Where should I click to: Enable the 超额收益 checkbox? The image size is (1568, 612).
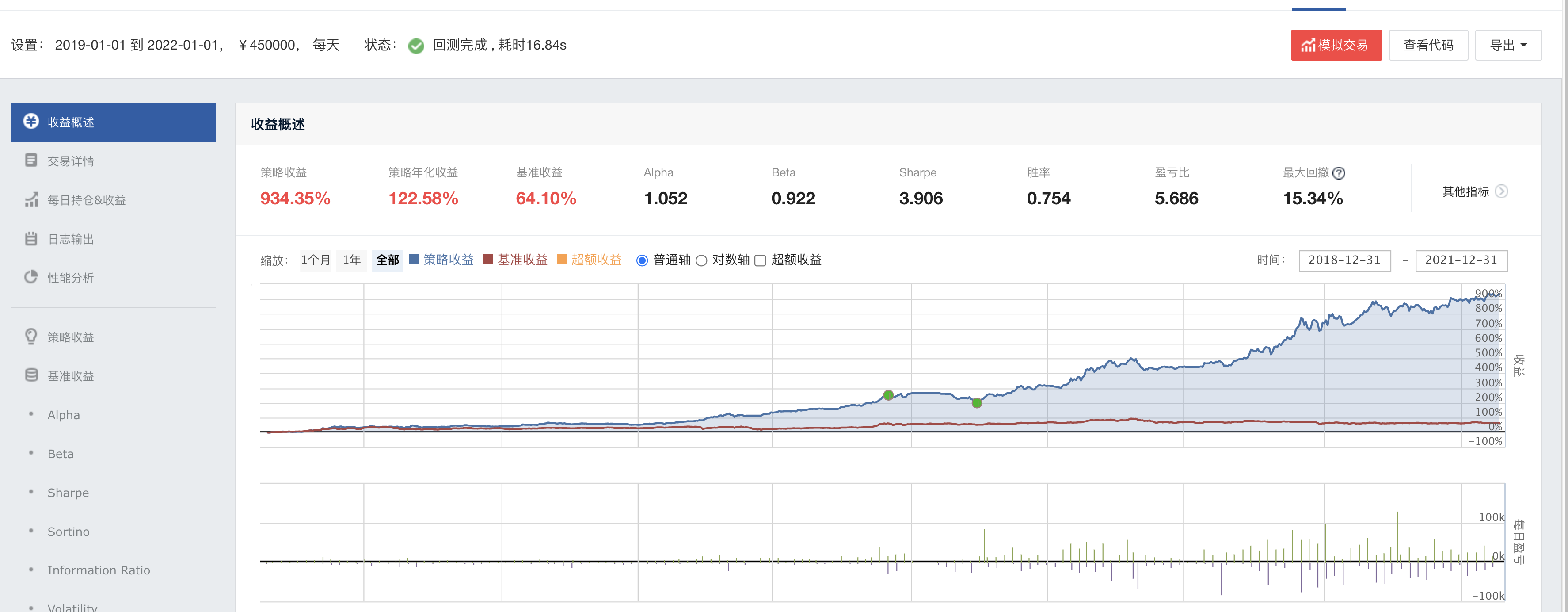coord(760,260)
